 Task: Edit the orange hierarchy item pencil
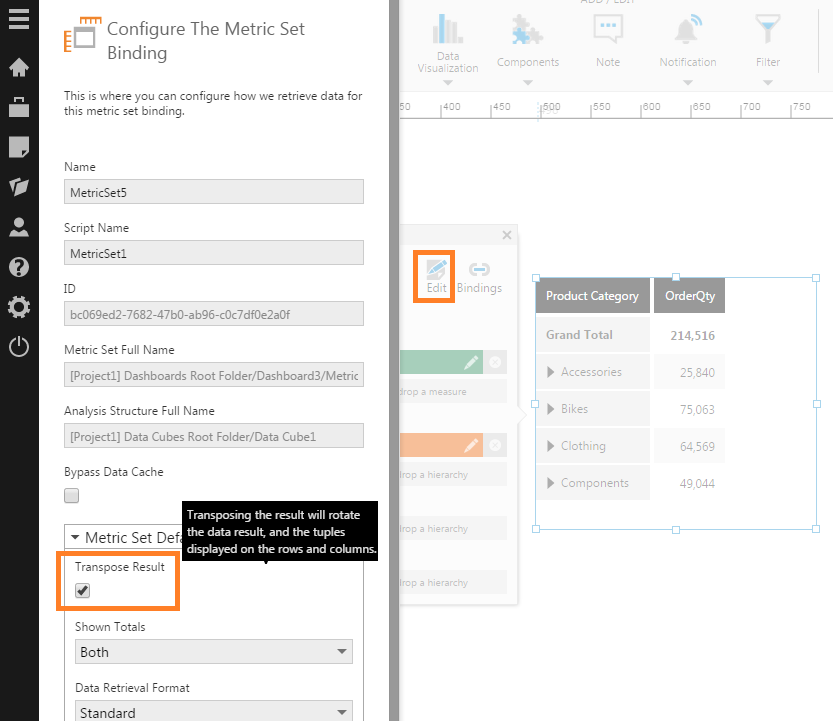click(471, 445)
